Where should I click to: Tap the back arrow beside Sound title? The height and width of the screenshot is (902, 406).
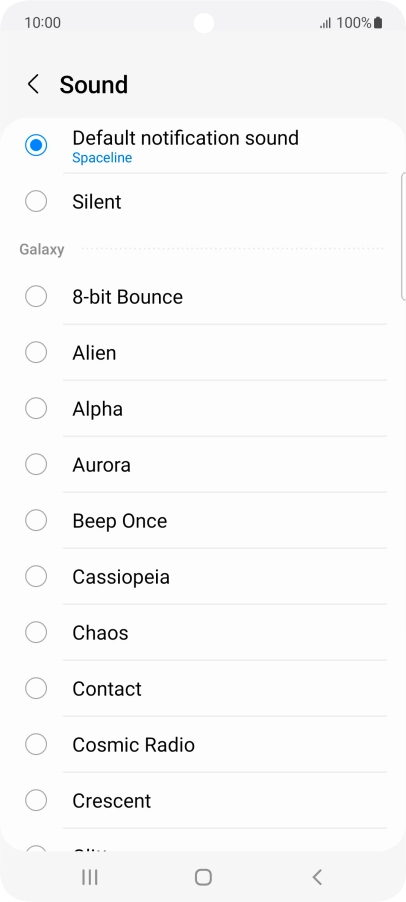33,84
